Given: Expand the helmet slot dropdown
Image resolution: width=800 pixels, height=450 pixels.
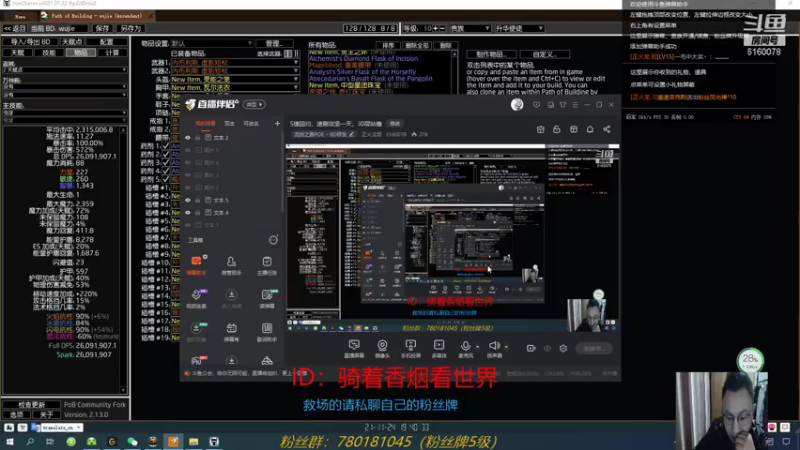Looking at the screenshot, I should point(295,79).
